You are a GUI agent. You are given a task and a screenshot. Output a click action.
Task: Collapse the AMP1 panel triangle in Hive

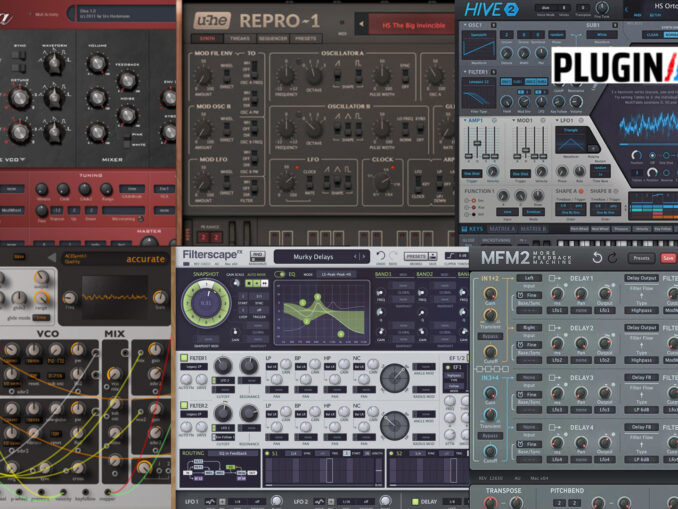point(465,120)
